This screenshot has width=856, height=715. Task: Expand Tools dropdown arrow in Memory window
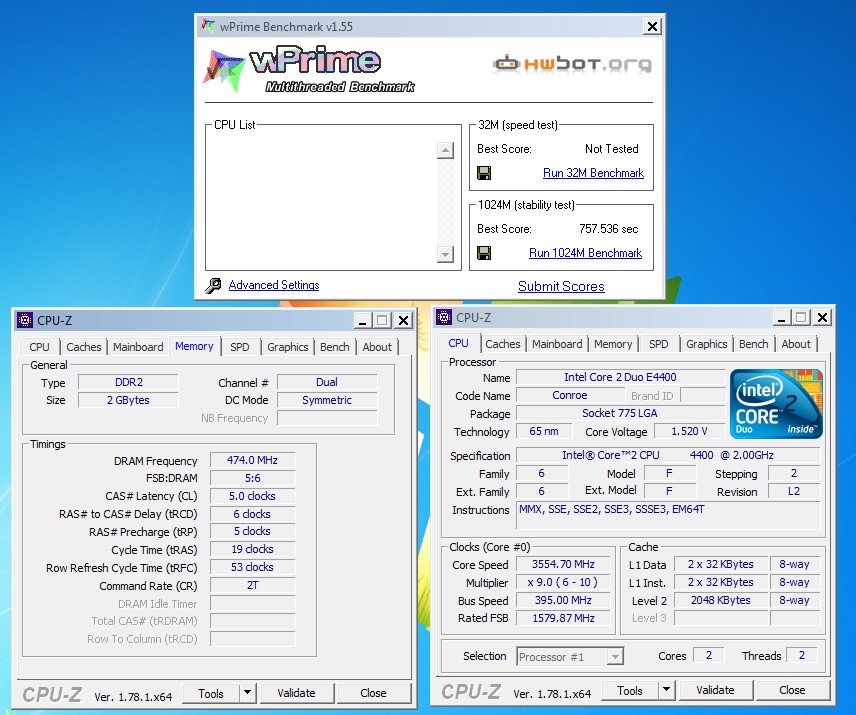pyautogui.click(x=247, y=693)
